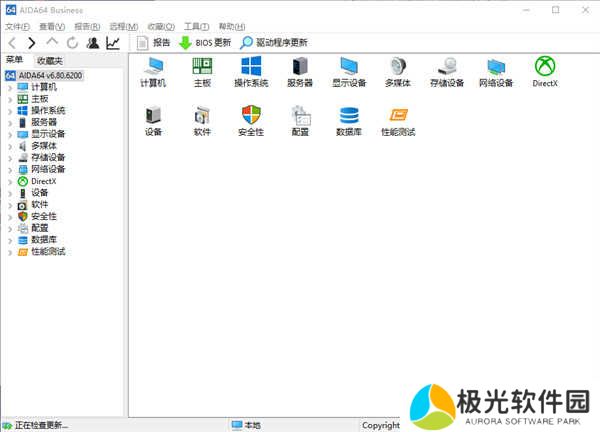The width and height of the screenshot is (600, 432).
Task: Click the refresh arrow in the toolbar
Action: click(x=72, y=43)
